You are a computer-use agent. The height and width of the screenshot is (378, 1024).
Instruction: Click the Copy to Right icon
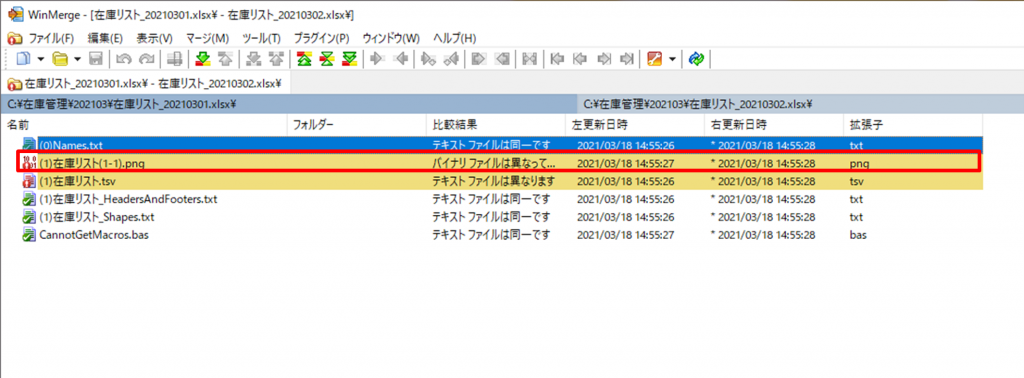point(377,59)
